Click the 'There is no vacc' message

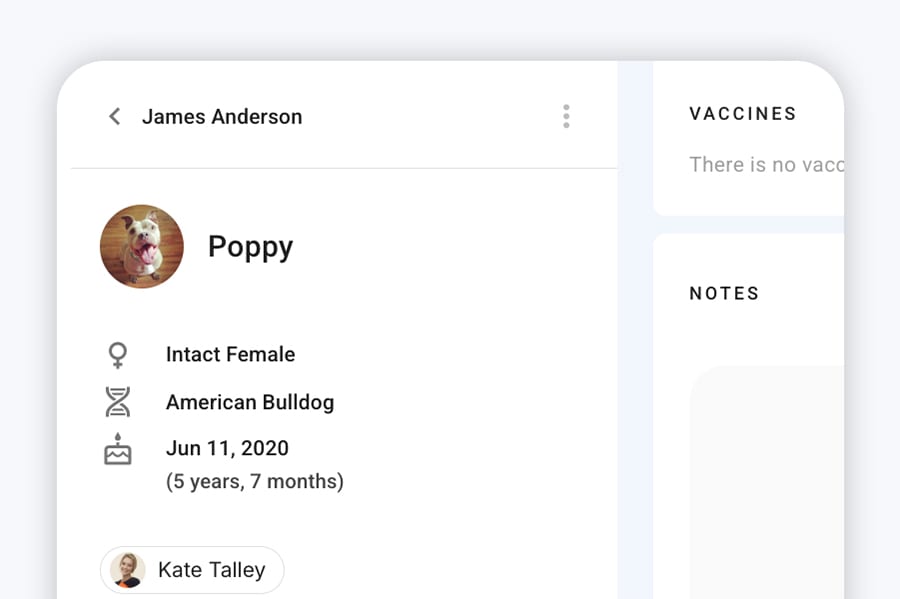click(766, 165)
